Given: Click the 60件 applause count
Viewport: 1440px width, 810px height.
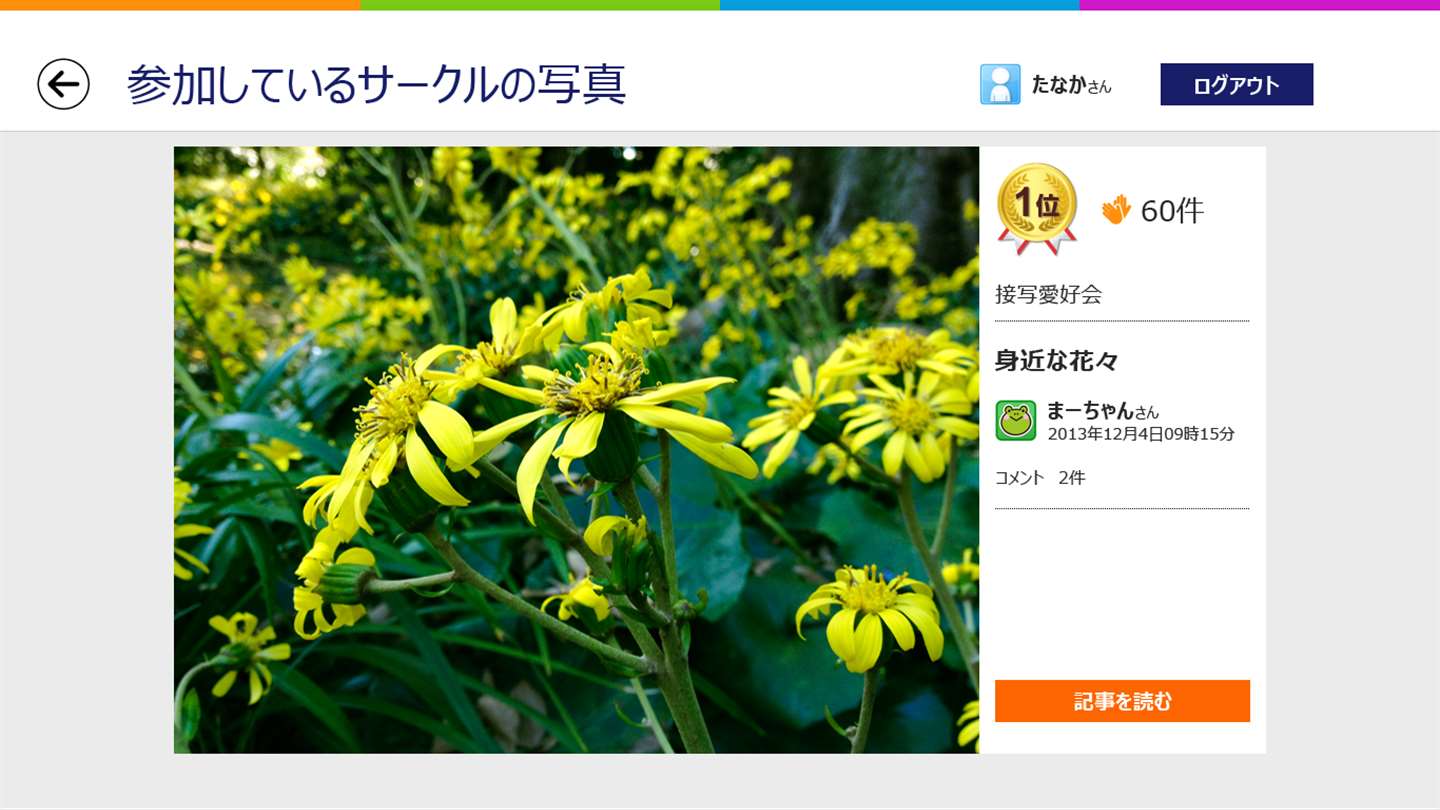Looking at the screenshot, I should coord(1172,210).
